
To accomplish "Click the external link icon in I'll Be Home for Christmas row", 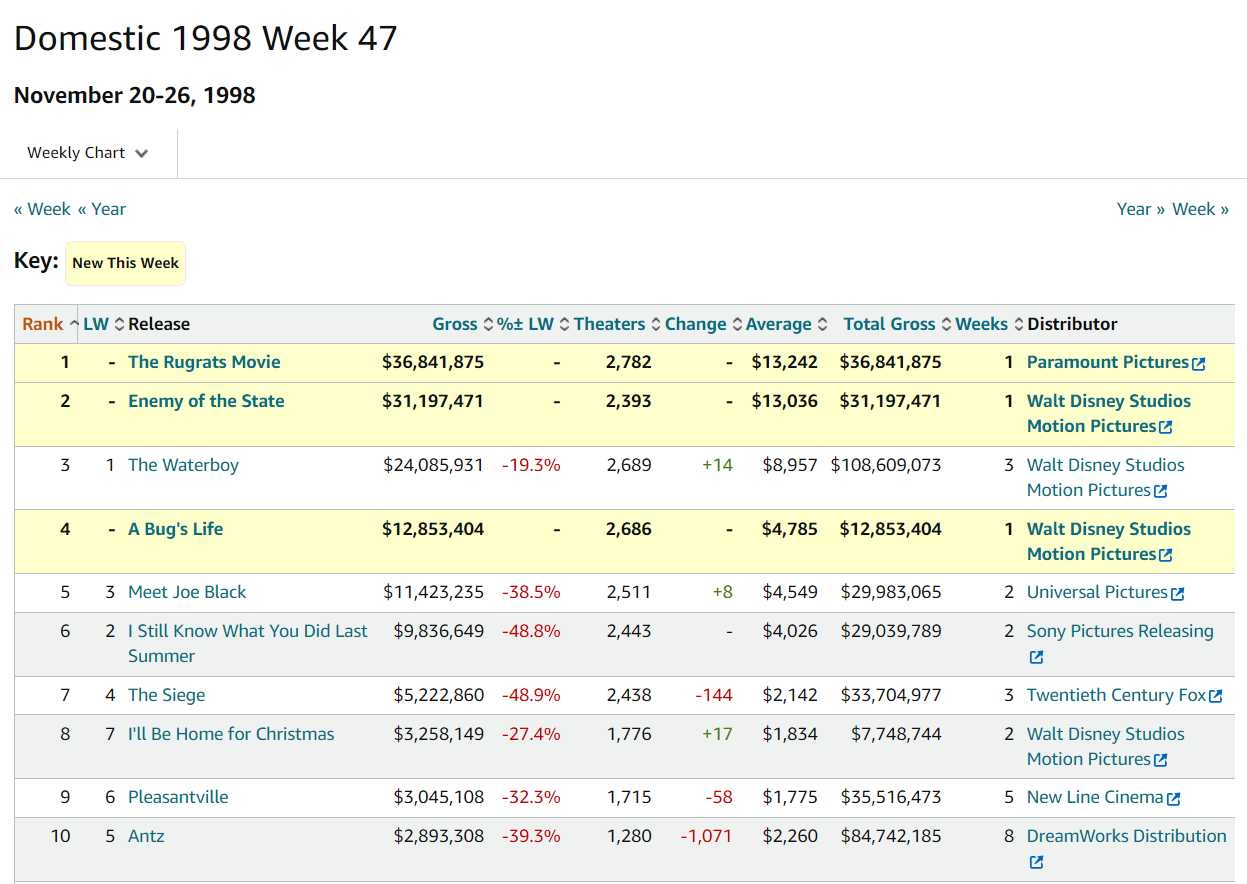I will point(1160,761).
